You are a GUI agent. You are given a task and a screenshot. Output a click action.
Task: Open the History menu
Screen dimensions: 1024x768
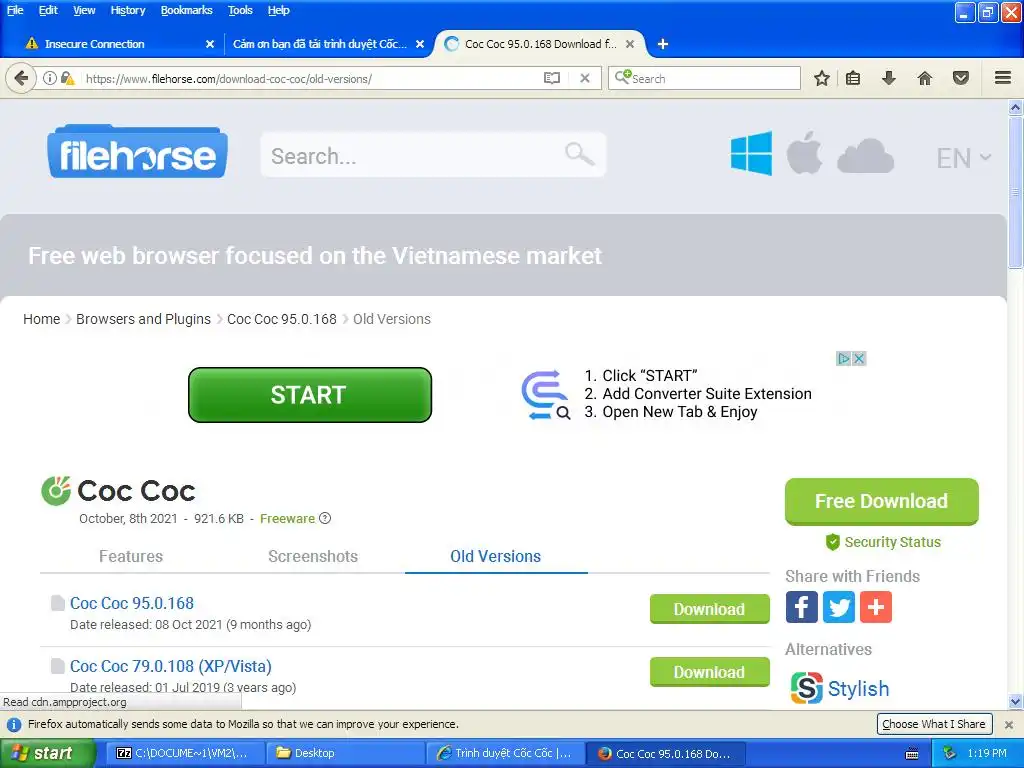(x=127, y=10)
